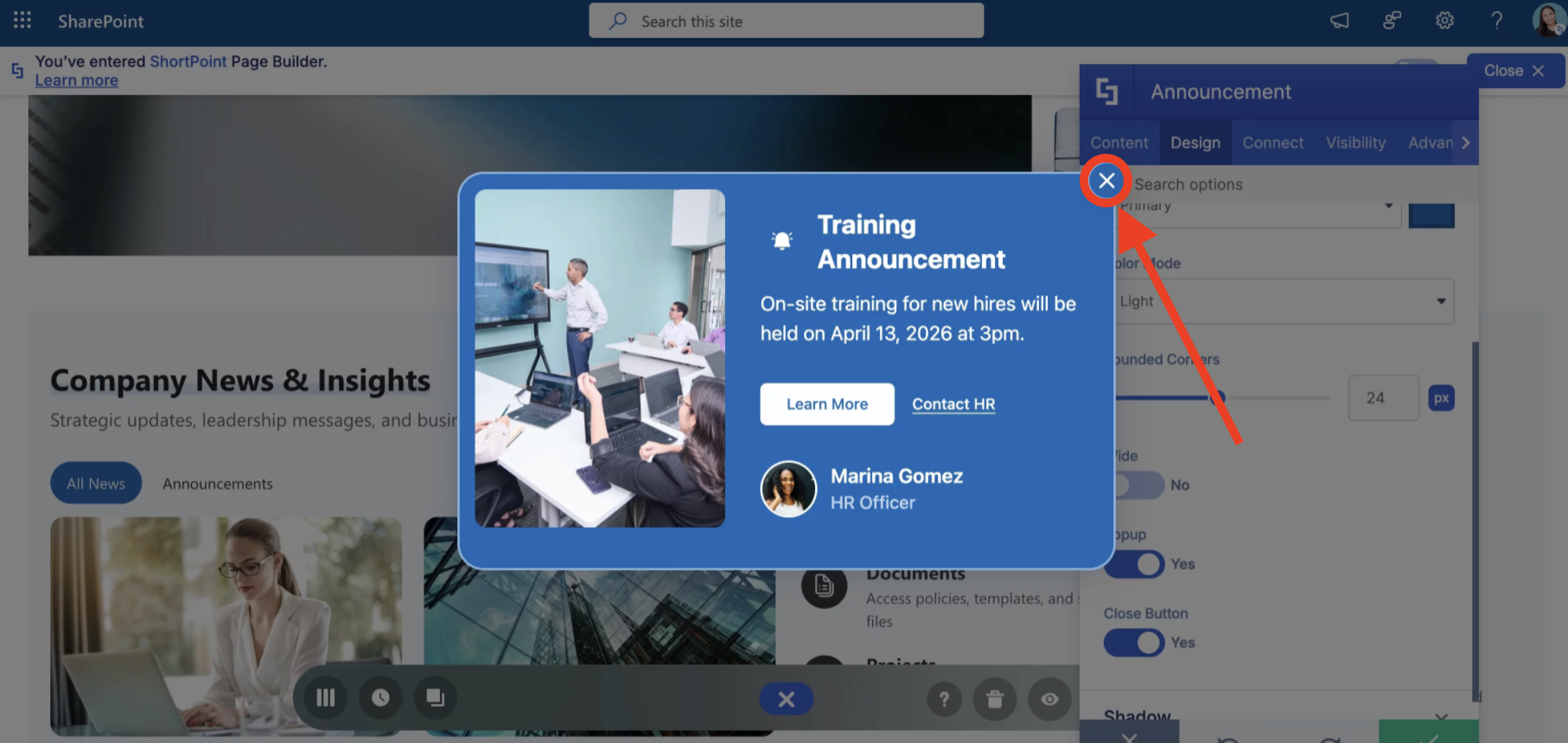Click the primary color swatch
This screenshot has height=743, width=1568.
point(1431,215)
